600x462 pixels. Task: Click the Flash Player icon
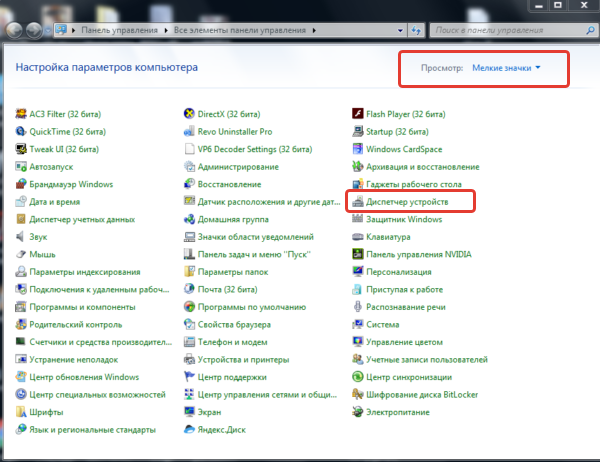[358, 114]
